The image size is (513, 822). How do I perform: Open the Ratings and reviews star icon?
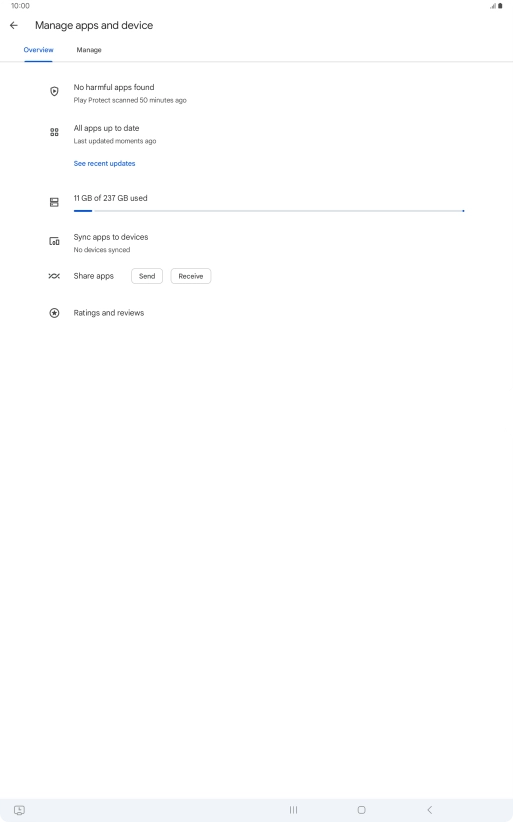54,313
